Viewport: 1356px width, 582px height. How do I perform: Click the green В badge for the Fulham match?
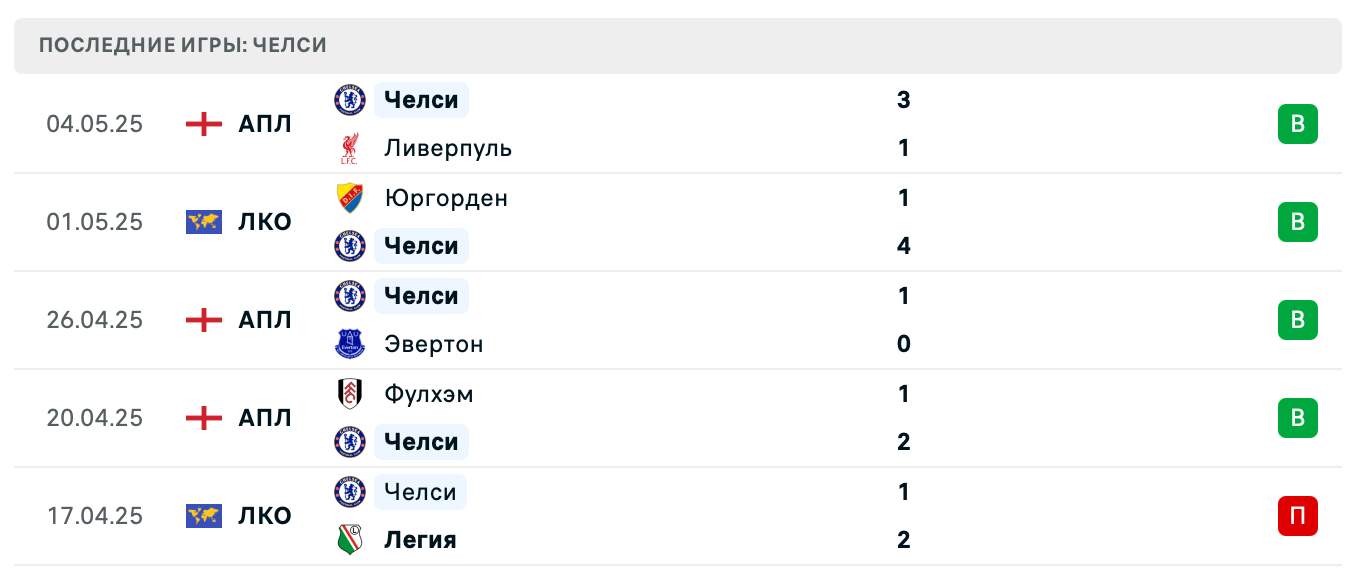pyautogui.click(x=1297, y=418)
